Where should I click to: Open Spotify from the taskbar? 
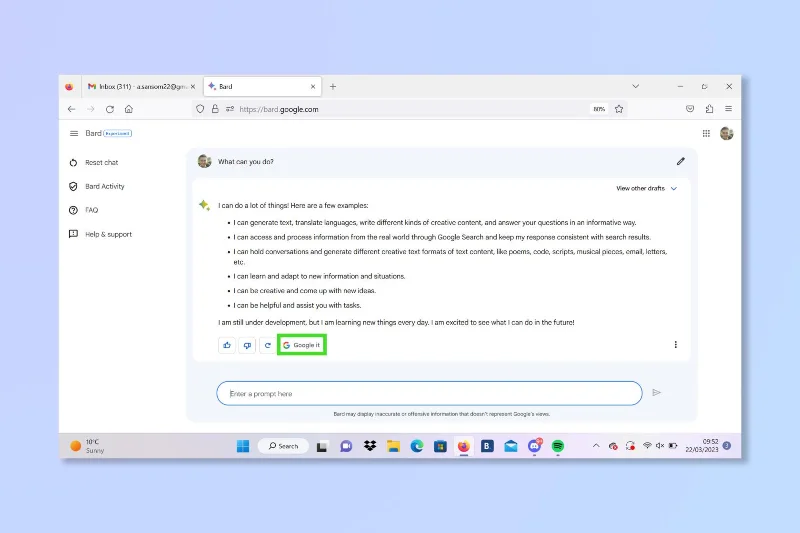(x=558, y=446)
